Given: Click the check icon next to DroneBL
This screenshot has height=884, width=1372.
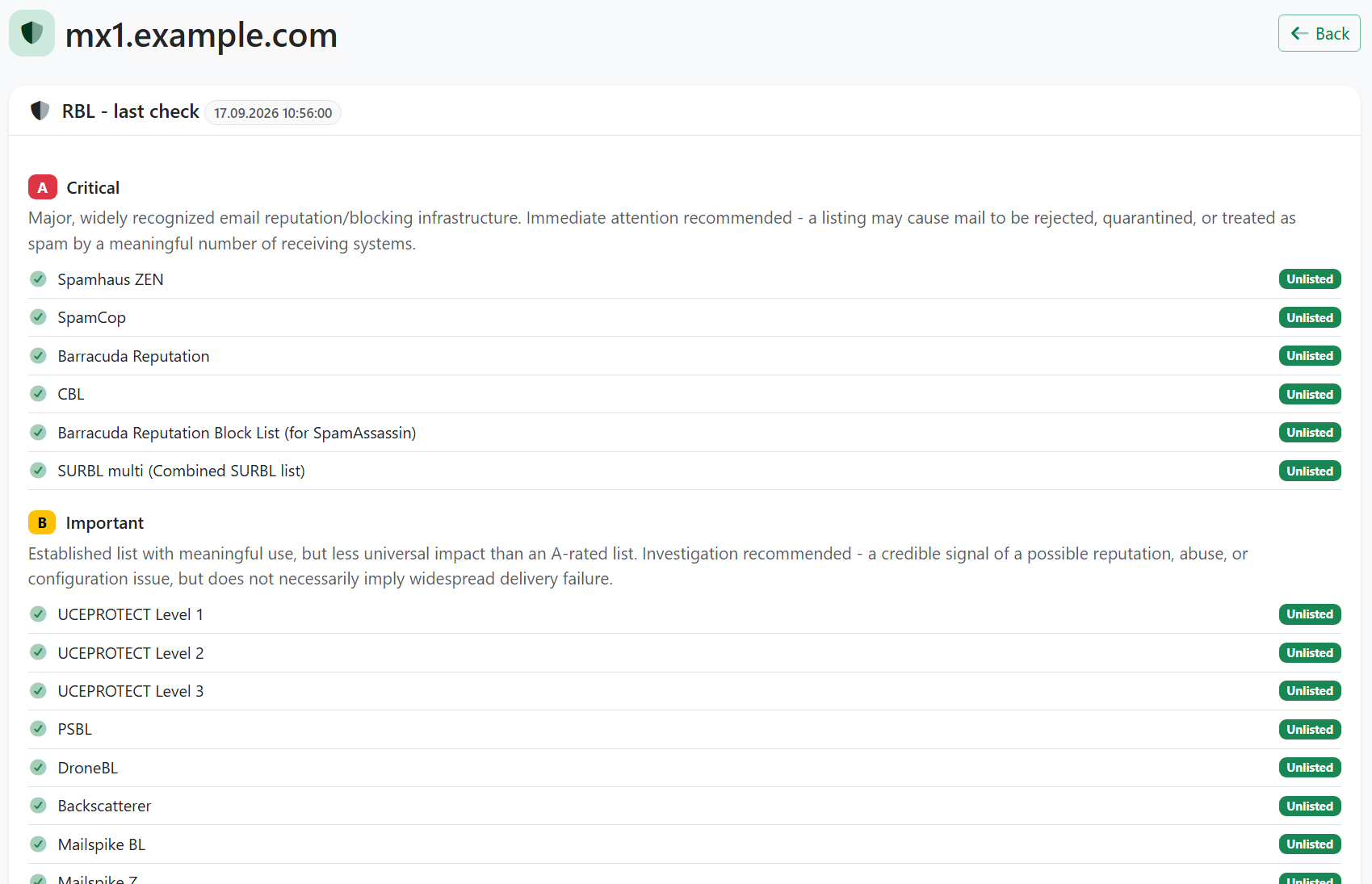Looking at the screenshot, I should [x=38, y=768].
